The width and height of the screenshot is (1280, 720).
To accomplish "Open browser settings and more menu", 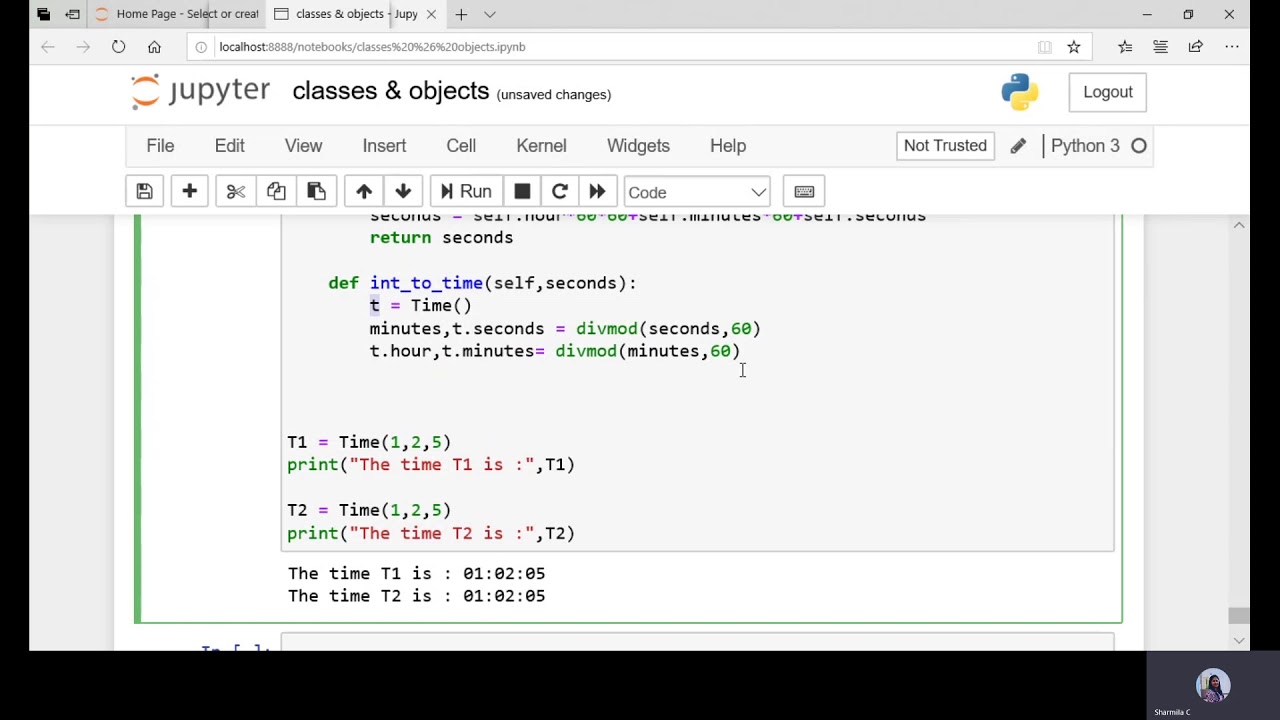I will pos(1232,47).
